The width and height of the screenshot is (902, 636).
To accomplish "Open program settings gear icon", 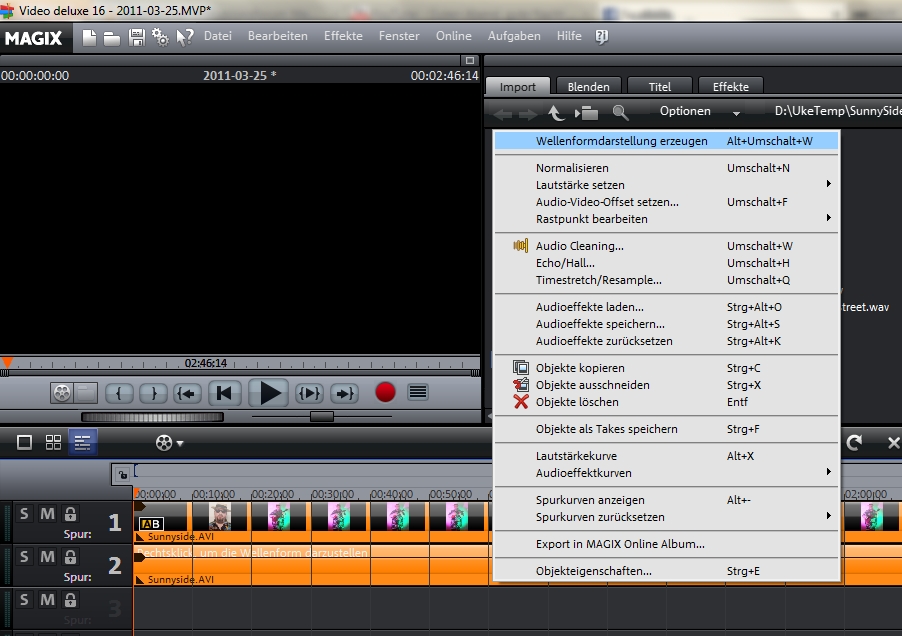I will pos(160,37).
